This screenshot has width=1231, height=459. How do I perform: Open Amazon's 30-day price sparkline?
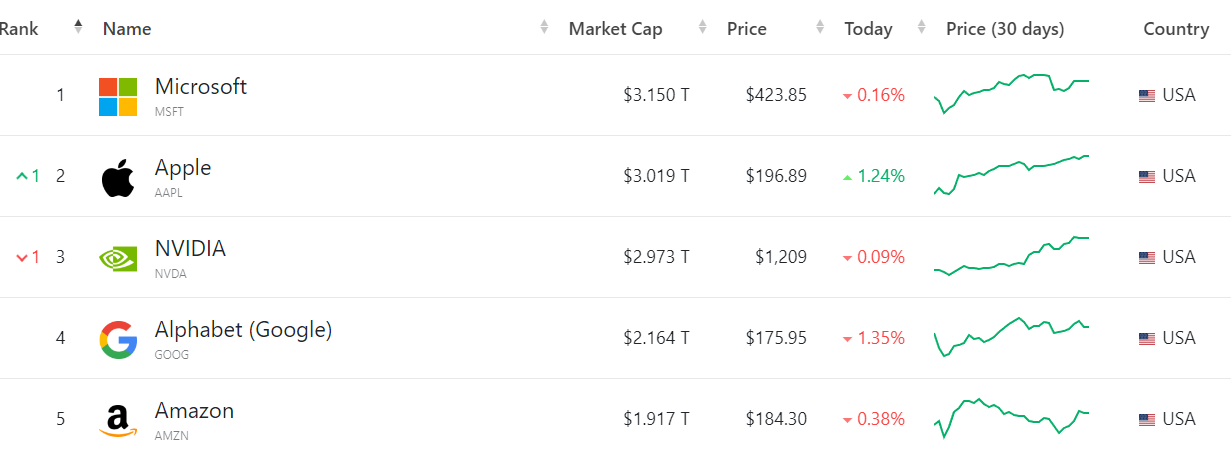click(1011, 418)
